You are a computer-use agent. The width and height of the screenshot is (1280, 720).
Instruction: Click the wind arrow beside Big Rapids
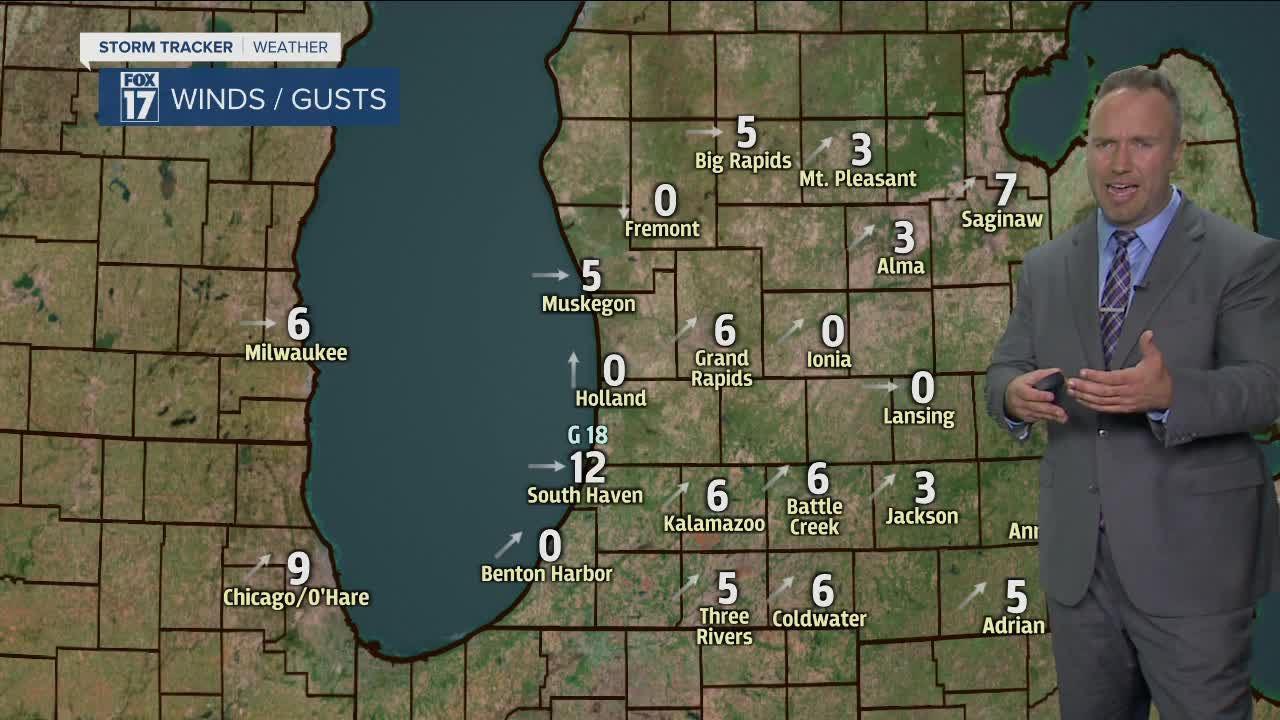704,132
